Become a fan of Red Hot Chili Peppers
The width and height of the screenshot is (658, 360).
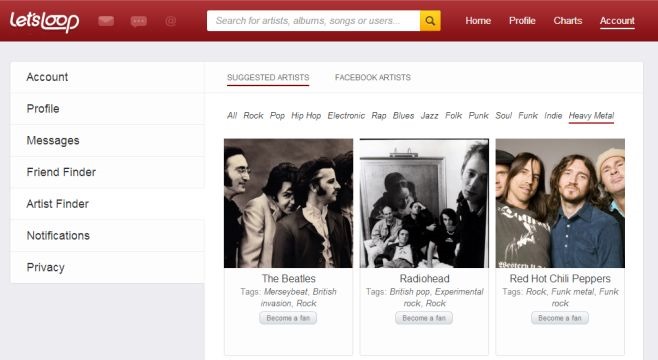[x=560, y=318]
